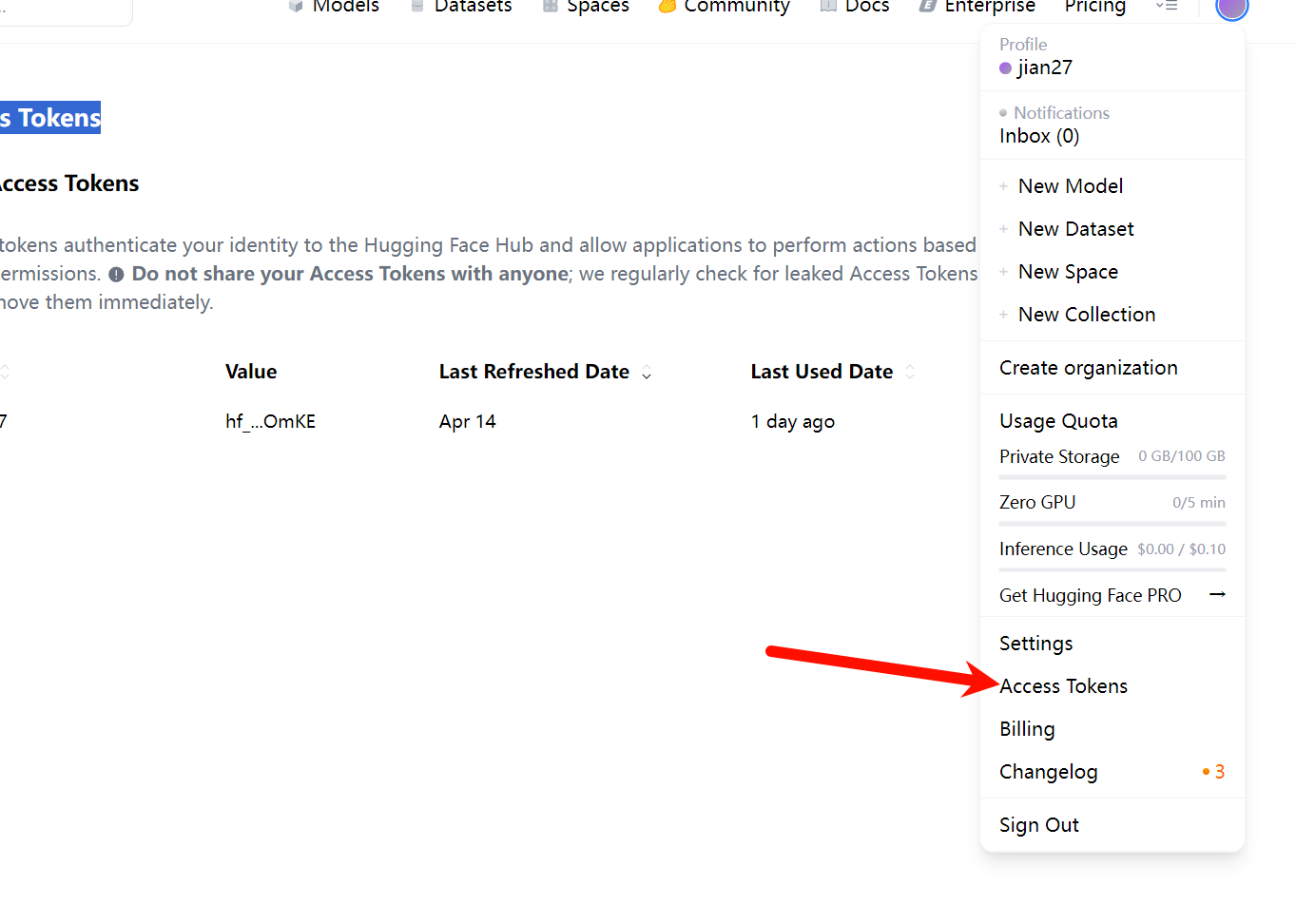
Task: Sort by Last Used Date chevron
Action: tap(910, 373)
